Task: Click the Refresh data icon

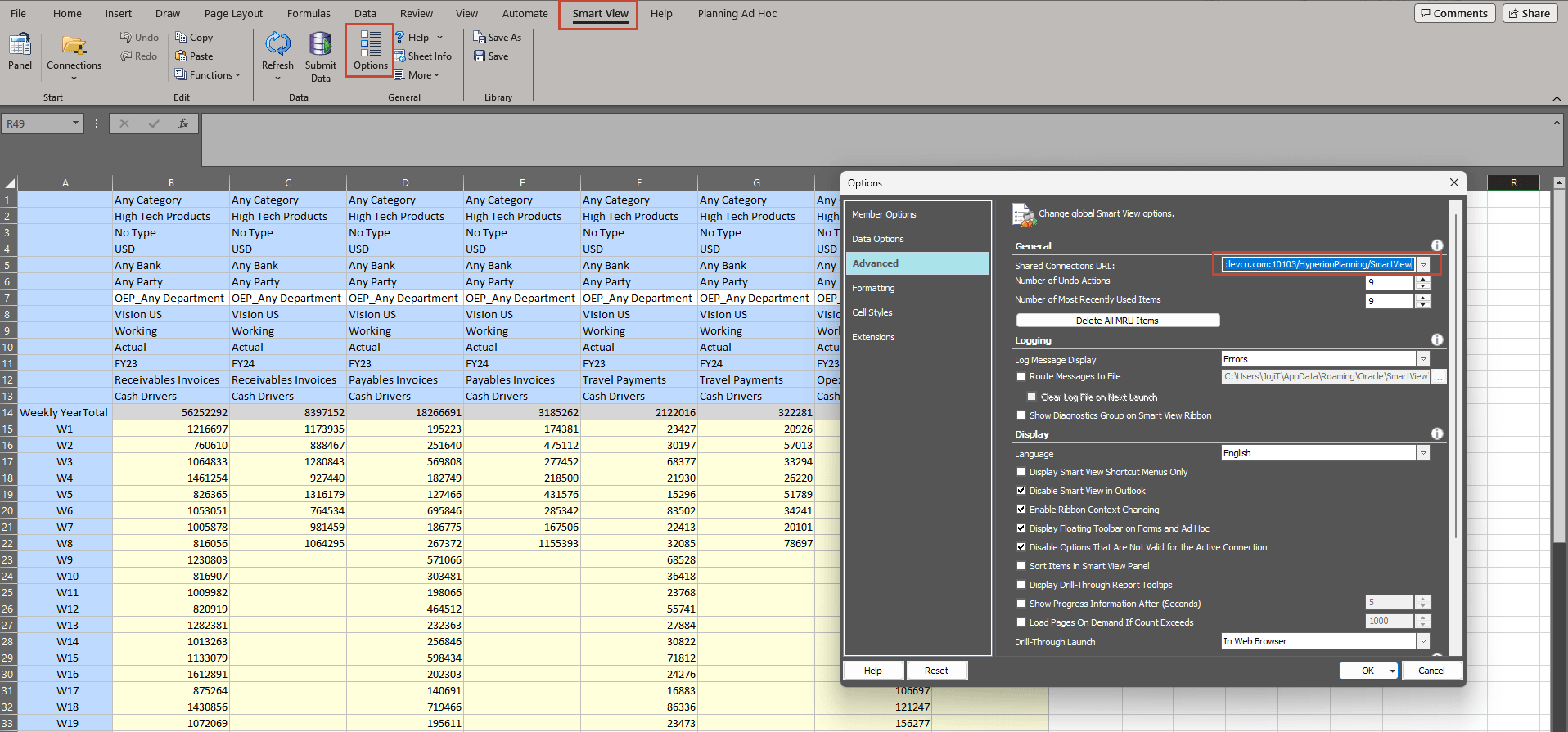Action: 277,46
